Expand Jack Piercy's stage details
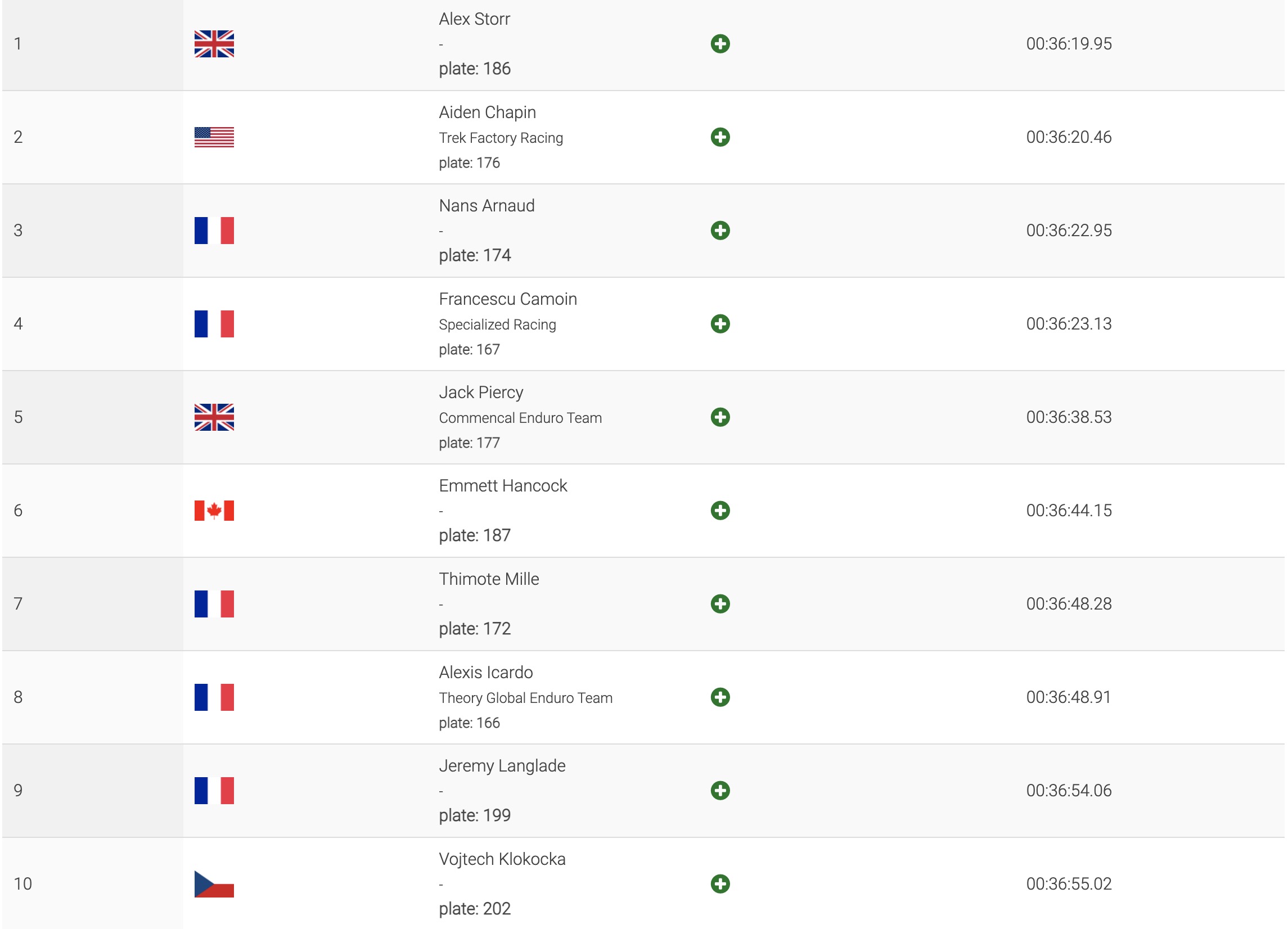 (x=720, y=417)
